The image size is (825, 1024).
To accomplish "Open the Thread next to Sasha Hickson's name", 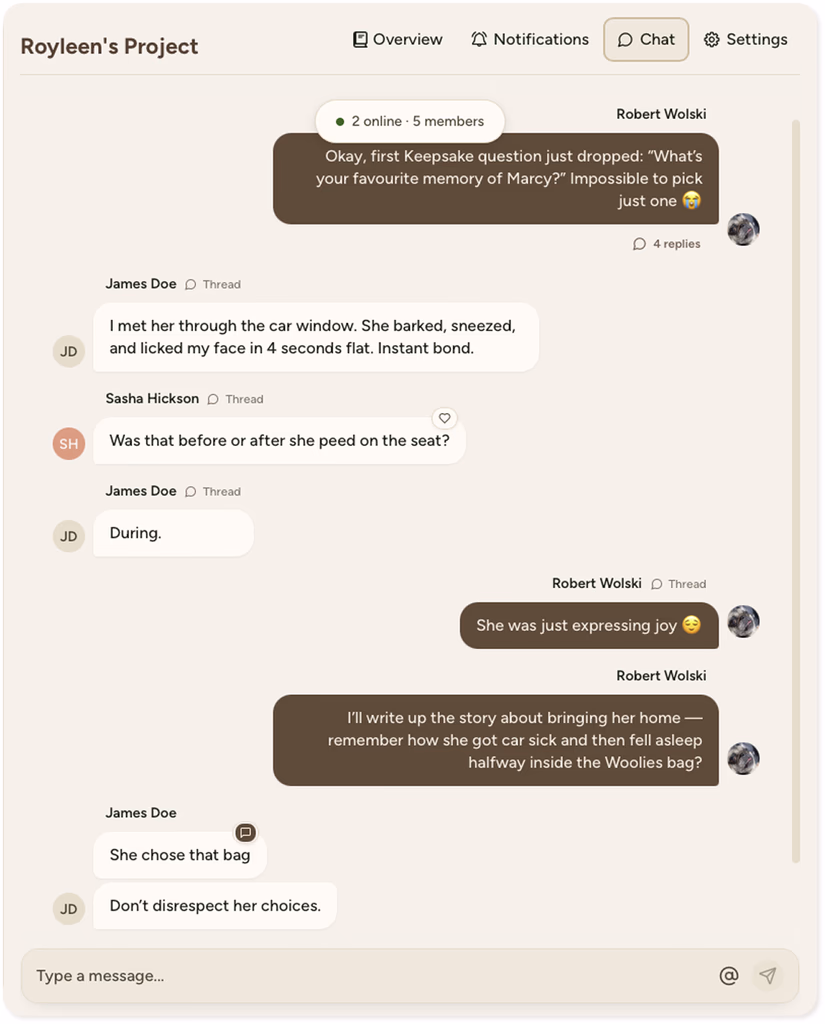I will click(235, 399).
